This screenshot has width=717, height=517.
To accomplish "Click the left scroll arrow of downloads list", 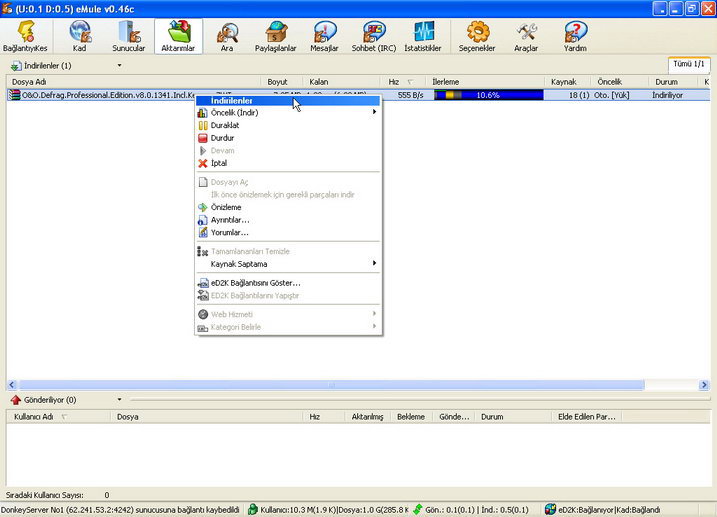I will [12, 385].
